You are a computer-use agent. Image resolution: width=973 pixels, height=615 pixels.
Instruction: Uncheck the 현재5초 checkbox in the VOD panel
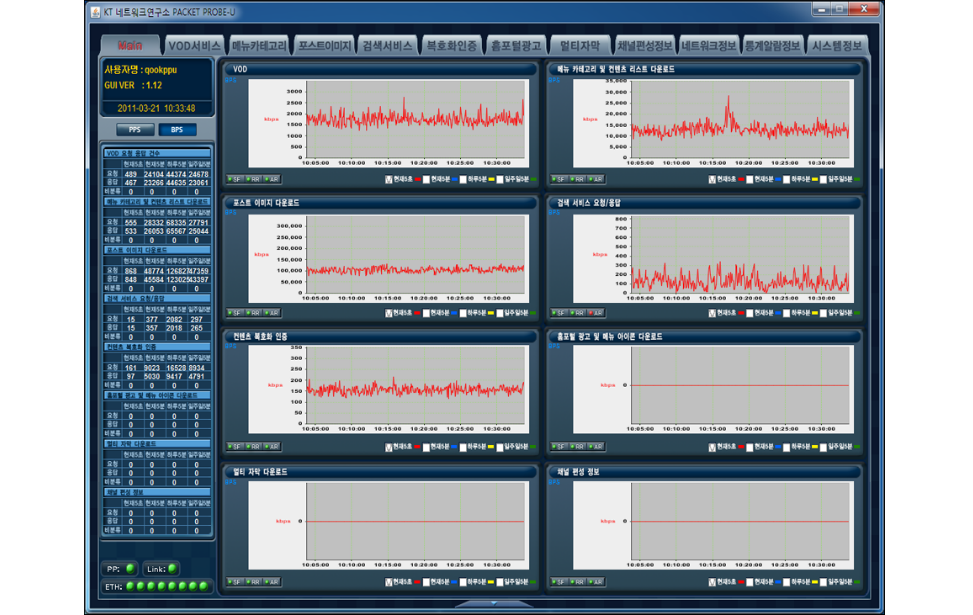click(x=389, y=180)
